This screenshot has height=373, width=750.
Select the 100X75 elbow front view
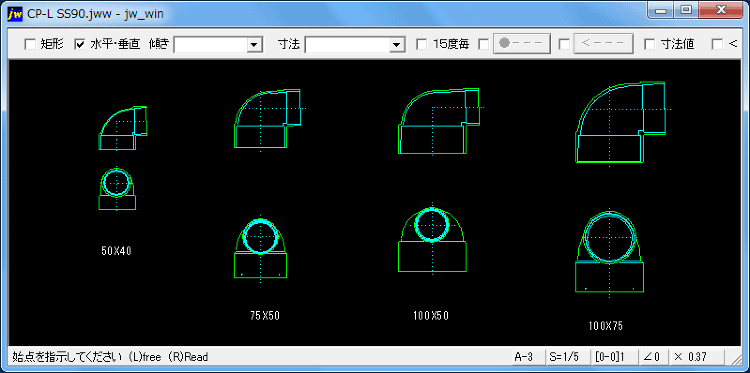[610, 252]
